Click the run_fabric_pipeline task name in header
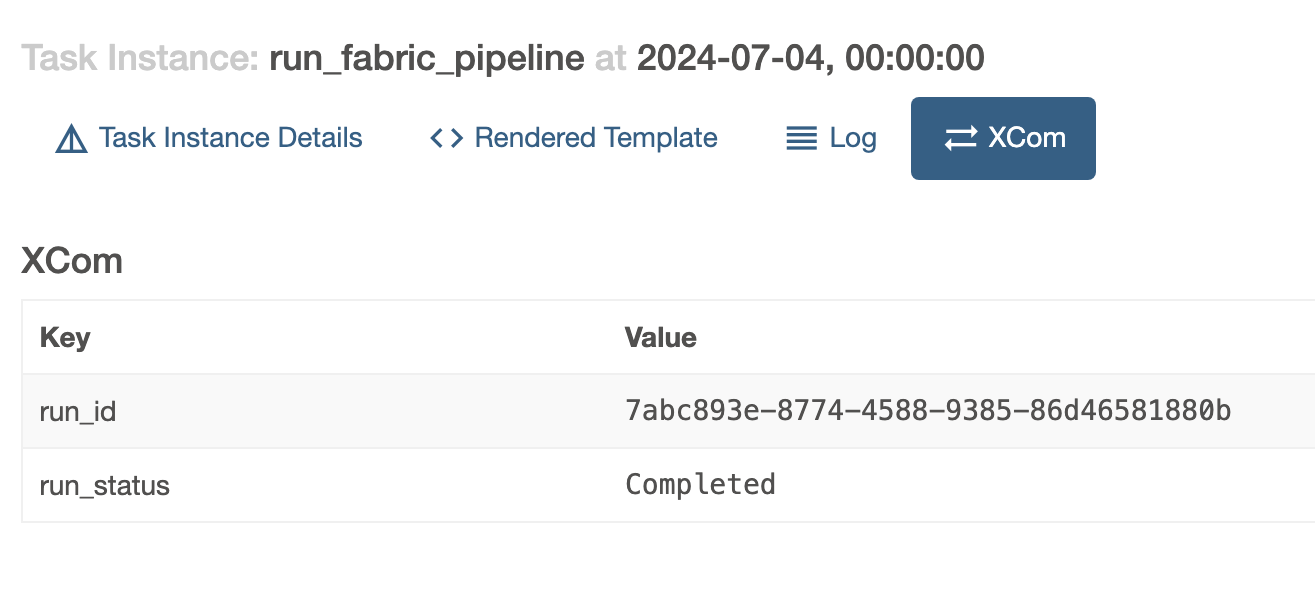This screenshot has height=616, width=1315. pyautogui.click(x=427, y=58)
